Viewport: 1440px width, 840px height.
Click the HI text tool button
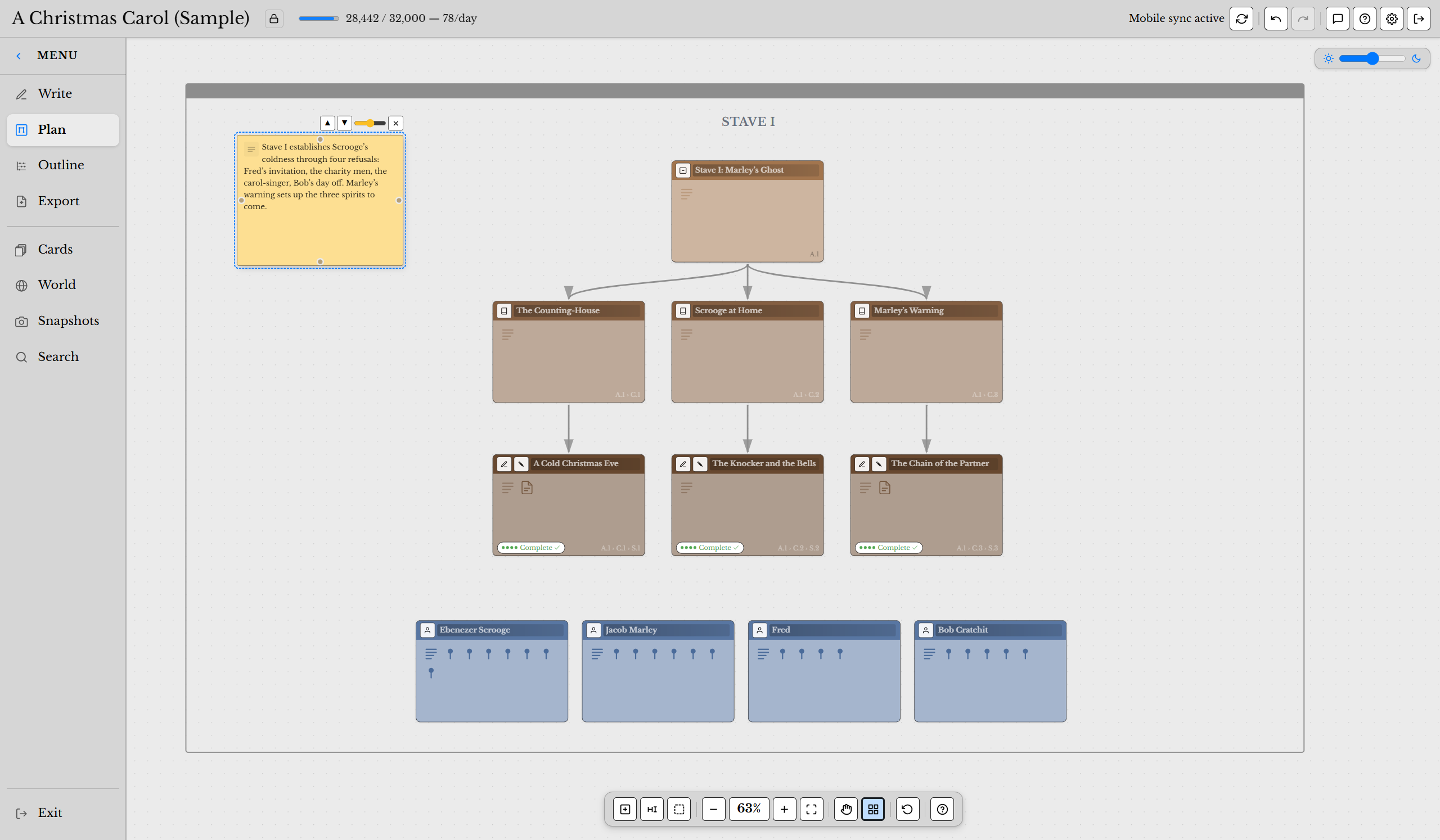tap(652, 809)
